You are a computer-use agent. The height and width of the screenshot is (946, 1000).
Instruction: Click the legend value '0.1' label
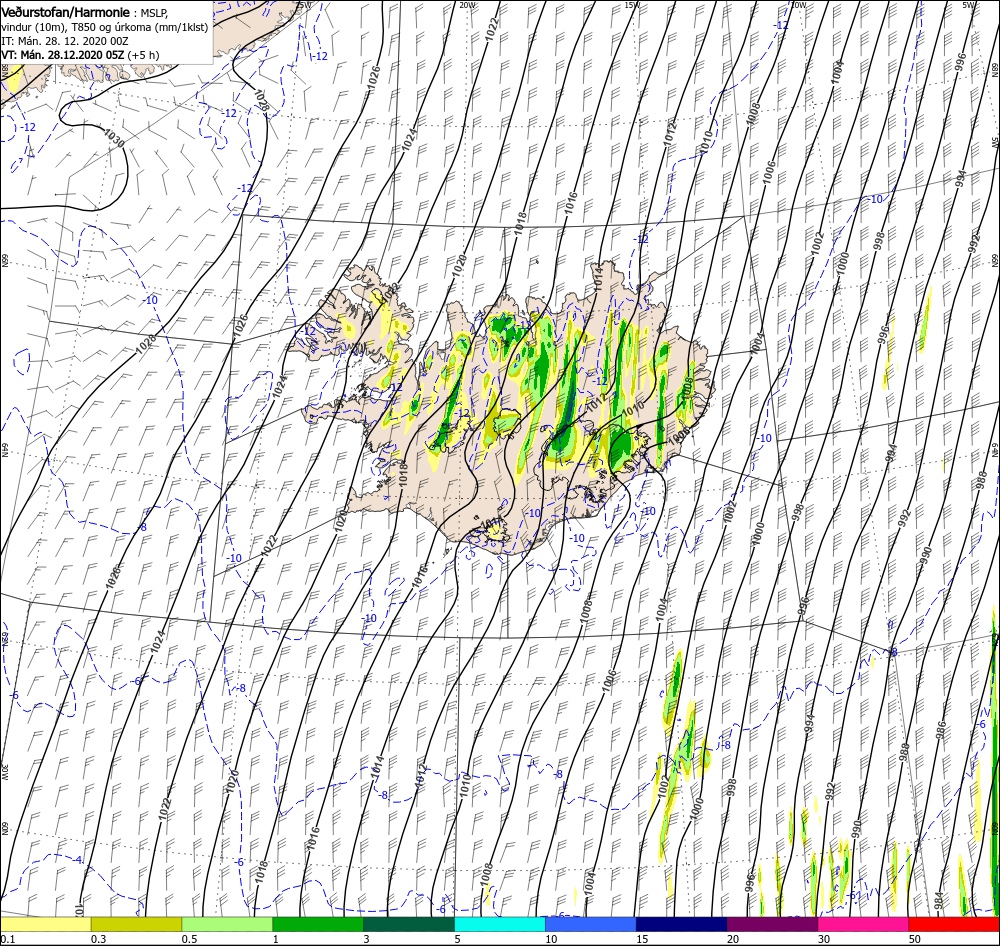click(x=8, y=939)
